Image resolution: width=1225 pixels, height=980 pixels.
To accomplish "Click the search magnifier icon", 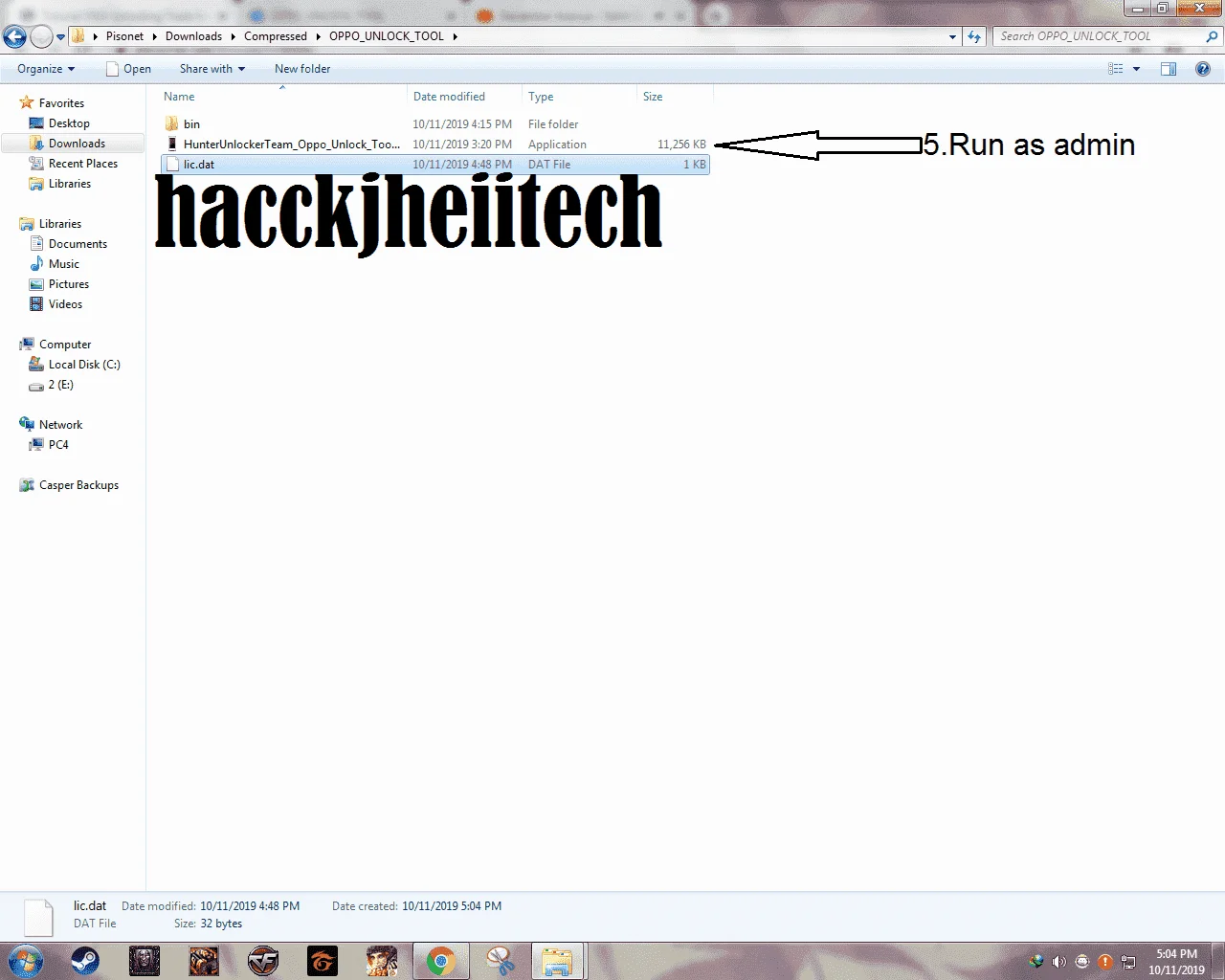I will point(1213,36).
